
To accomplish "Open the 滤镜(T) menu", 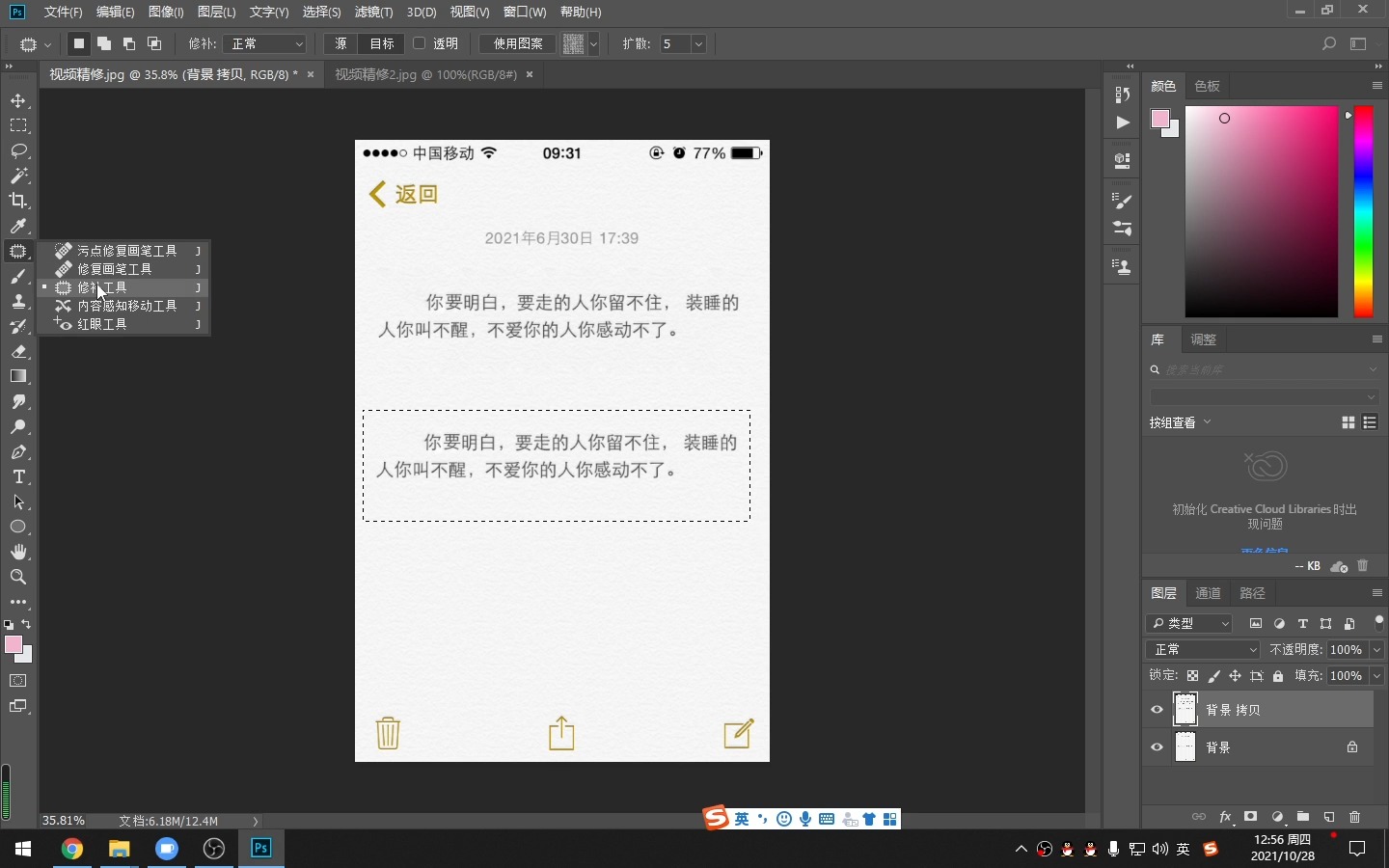I will (x=373, y=12).
